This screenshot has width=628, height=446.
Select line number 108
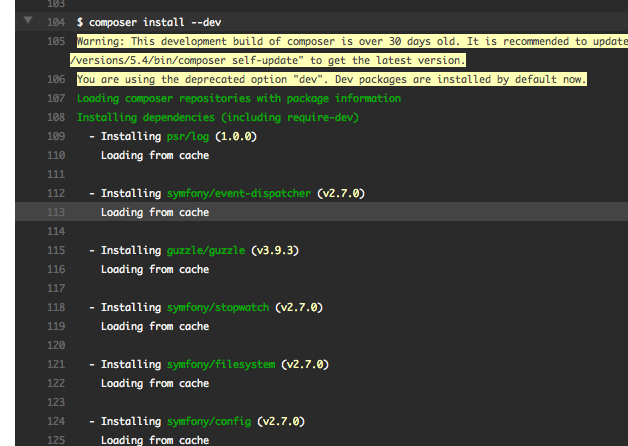point(56,117)
